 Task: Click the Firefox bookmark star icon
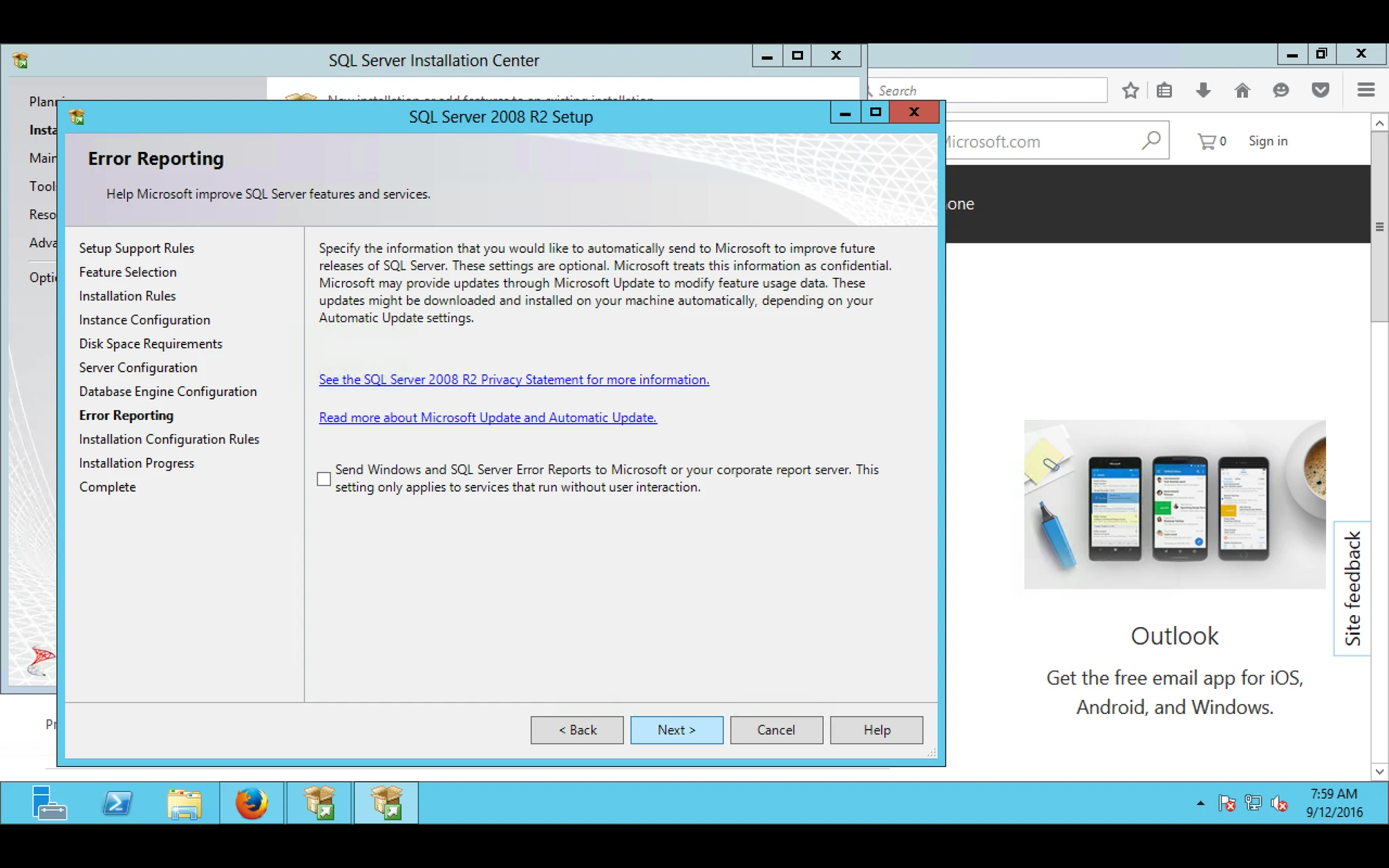[x=1130, y=90]
